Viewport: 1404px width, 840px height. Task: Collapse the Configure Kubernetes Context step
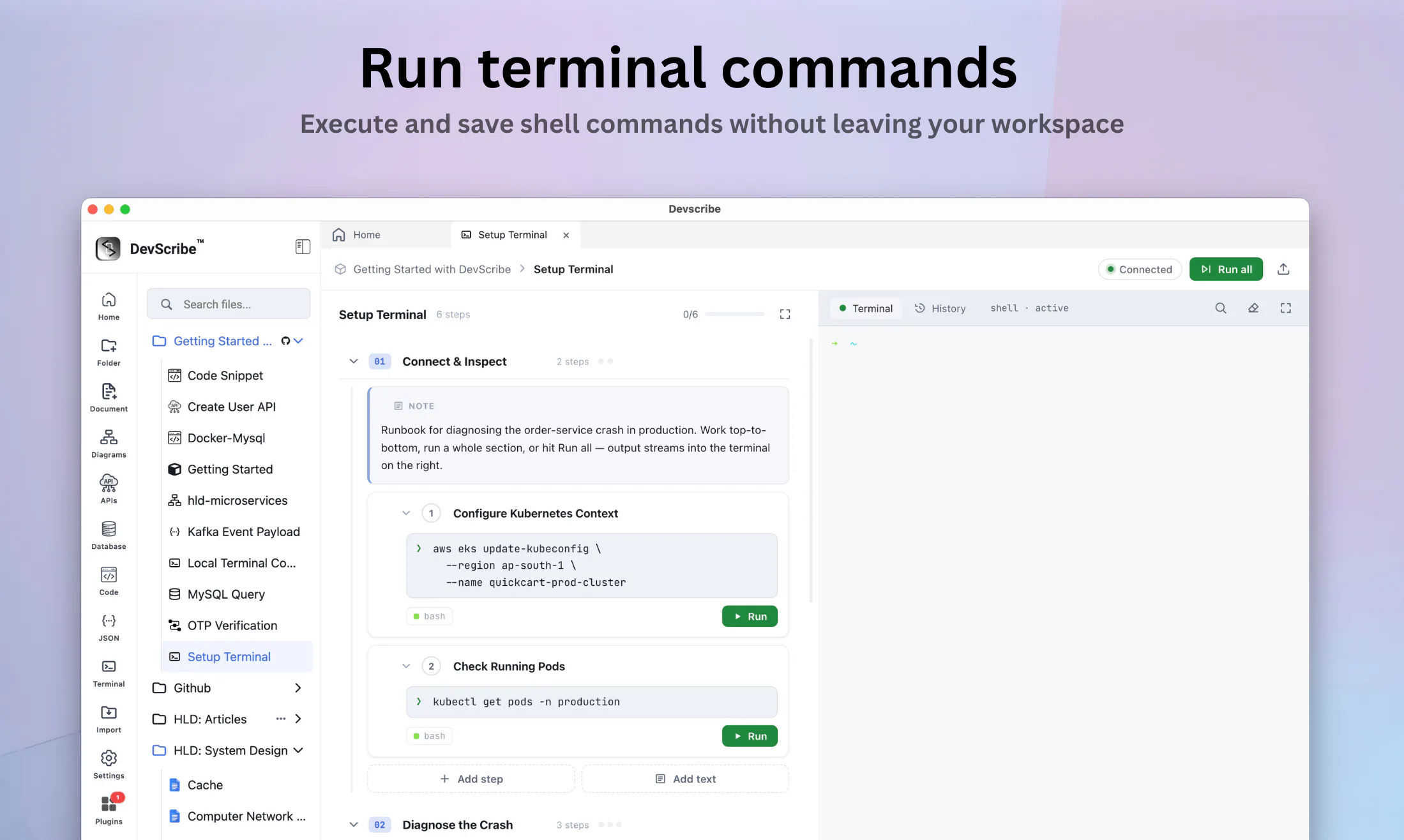(406, 513)
